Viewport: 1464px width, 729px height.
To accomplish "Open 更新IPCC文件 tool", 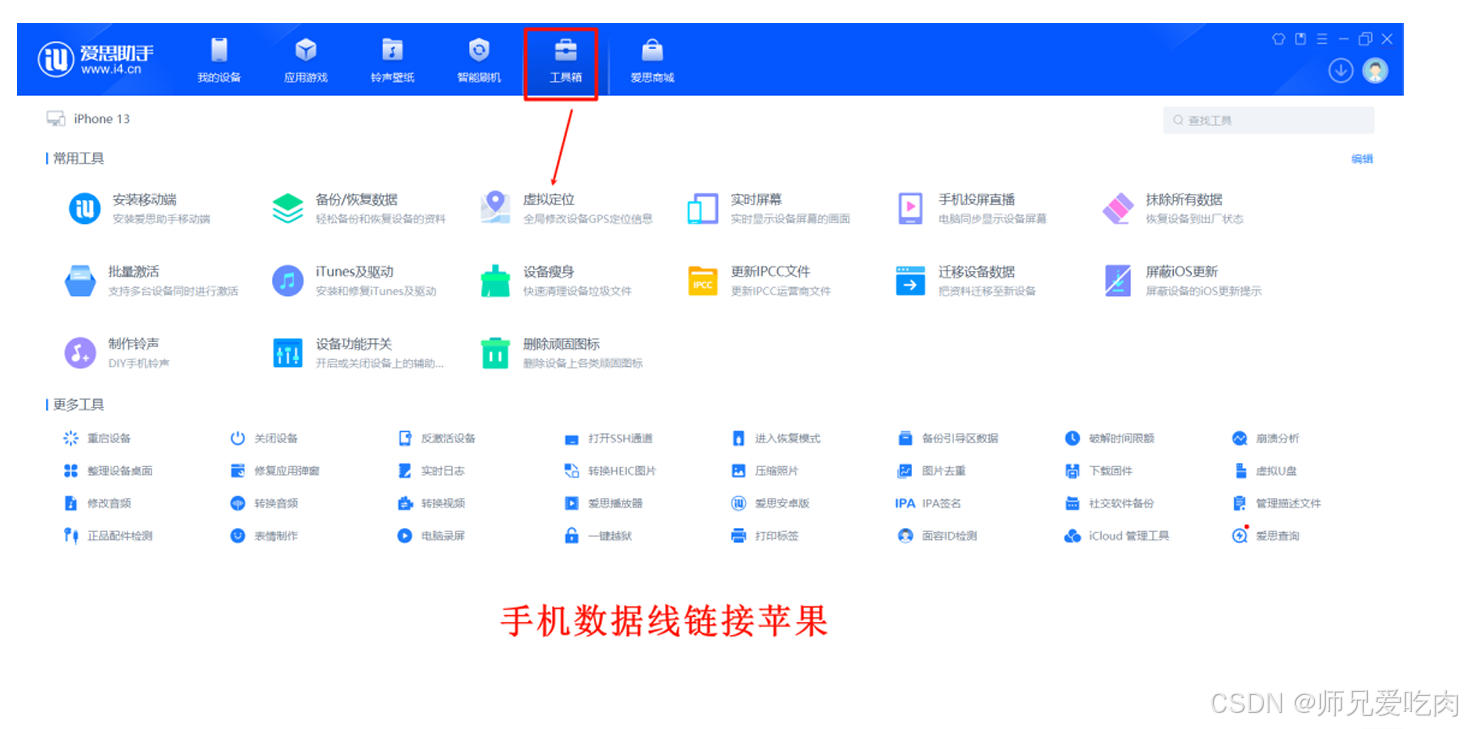I will tap(759, 280).
